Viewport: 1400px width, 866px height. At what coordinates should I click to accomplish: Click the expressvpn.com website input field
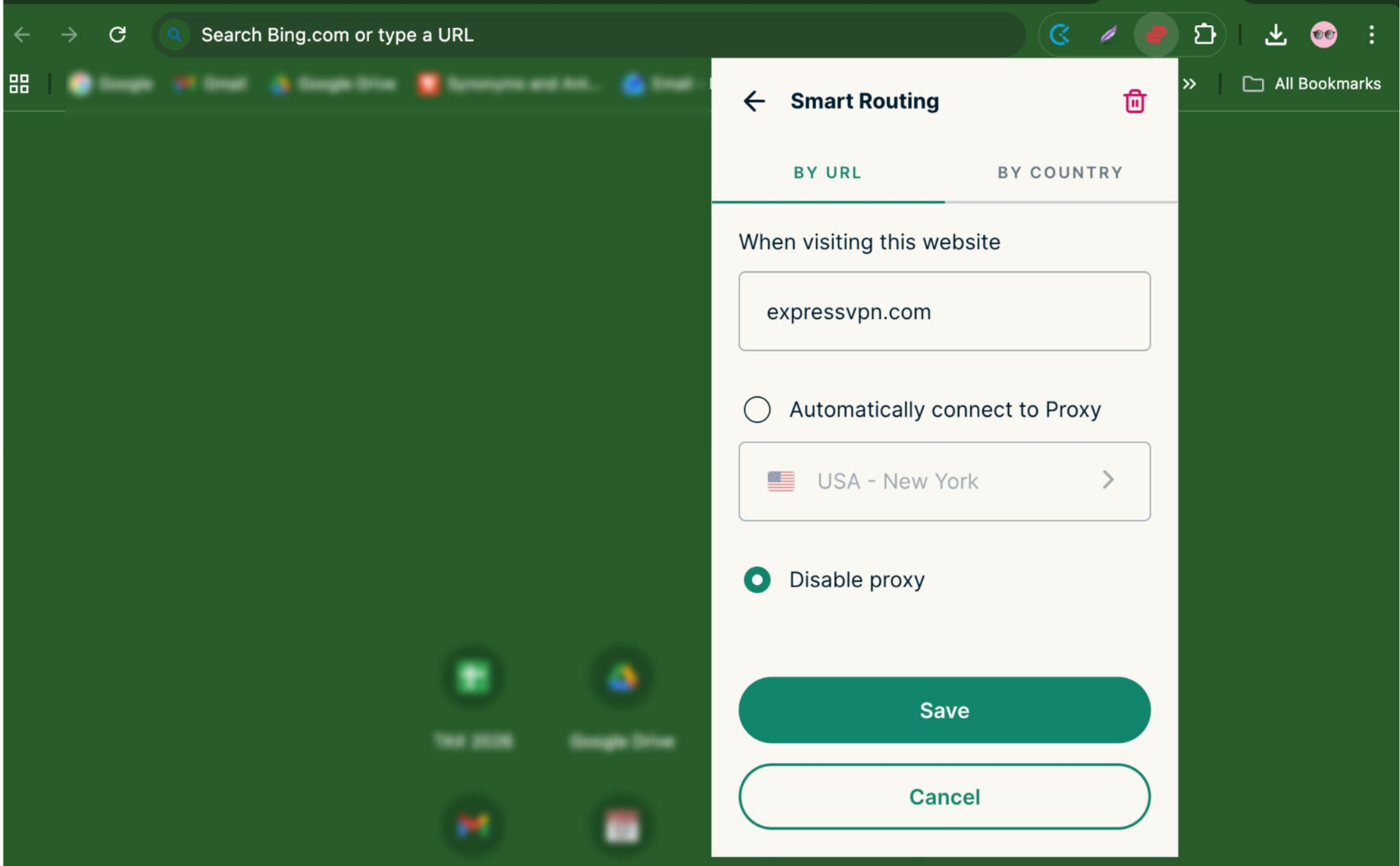(x=944, y=312)
